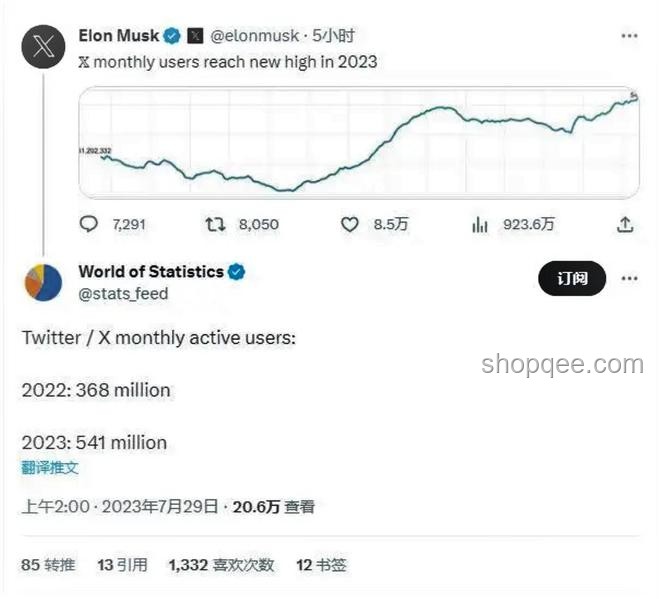
Task: Click the 翻译推文 translate tweet link
Action: click(x=50, y=468)
